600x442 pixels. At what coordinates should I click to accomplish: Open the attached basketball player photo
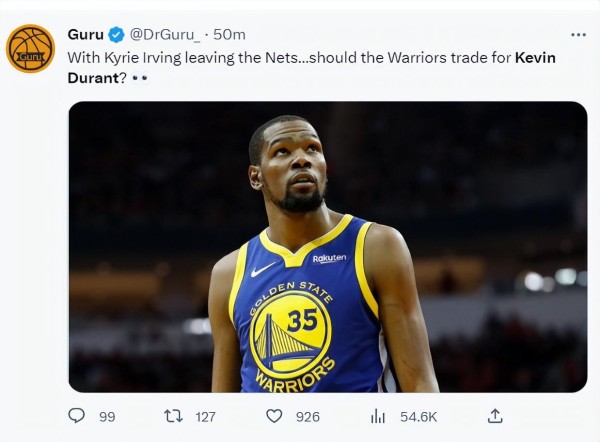pyautogui.click(x=328, y=247)
